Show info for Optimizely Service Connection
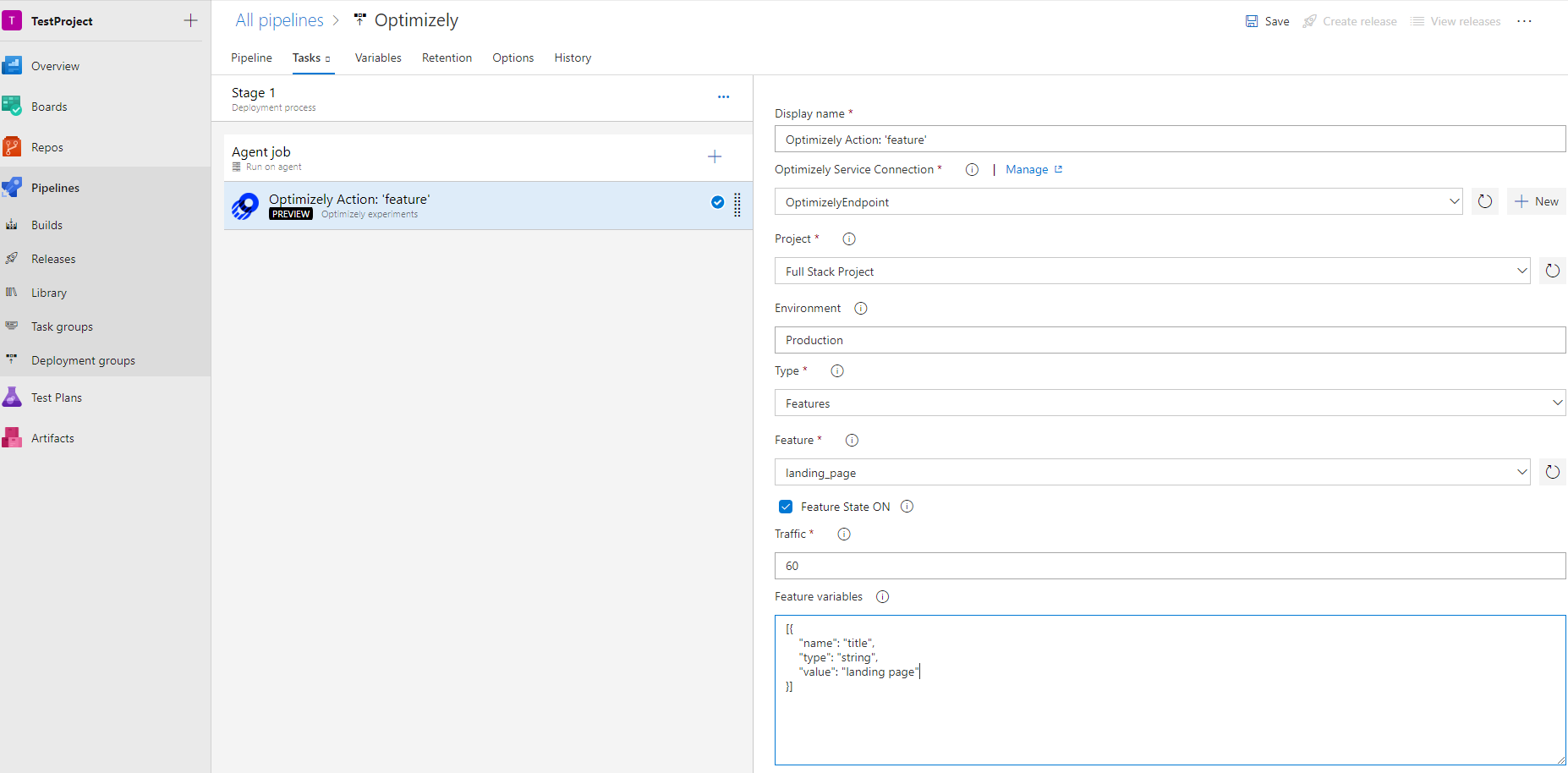The height and width of the screenshot is (773, 1568). pyautogui.click(x=972, y=170)
